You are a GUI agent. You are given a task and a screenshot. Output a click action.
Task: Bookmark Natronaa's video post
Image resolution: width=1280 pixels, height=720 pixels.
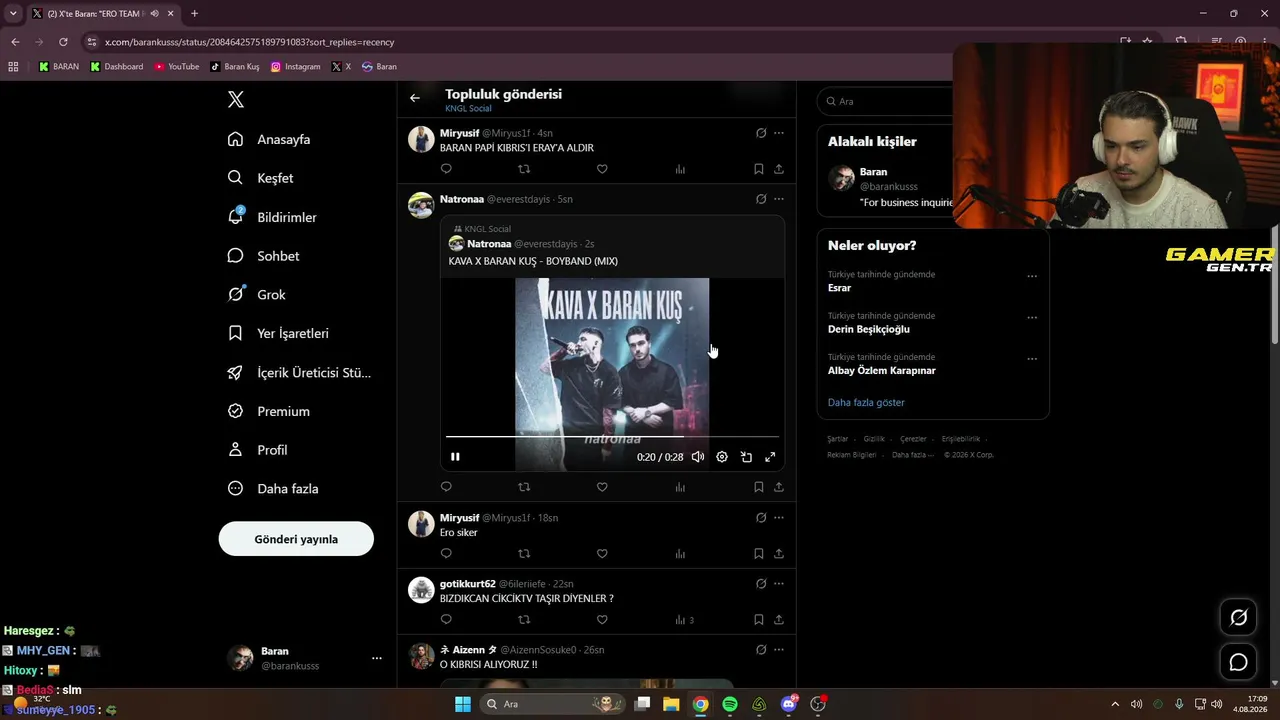click(759, 487)
